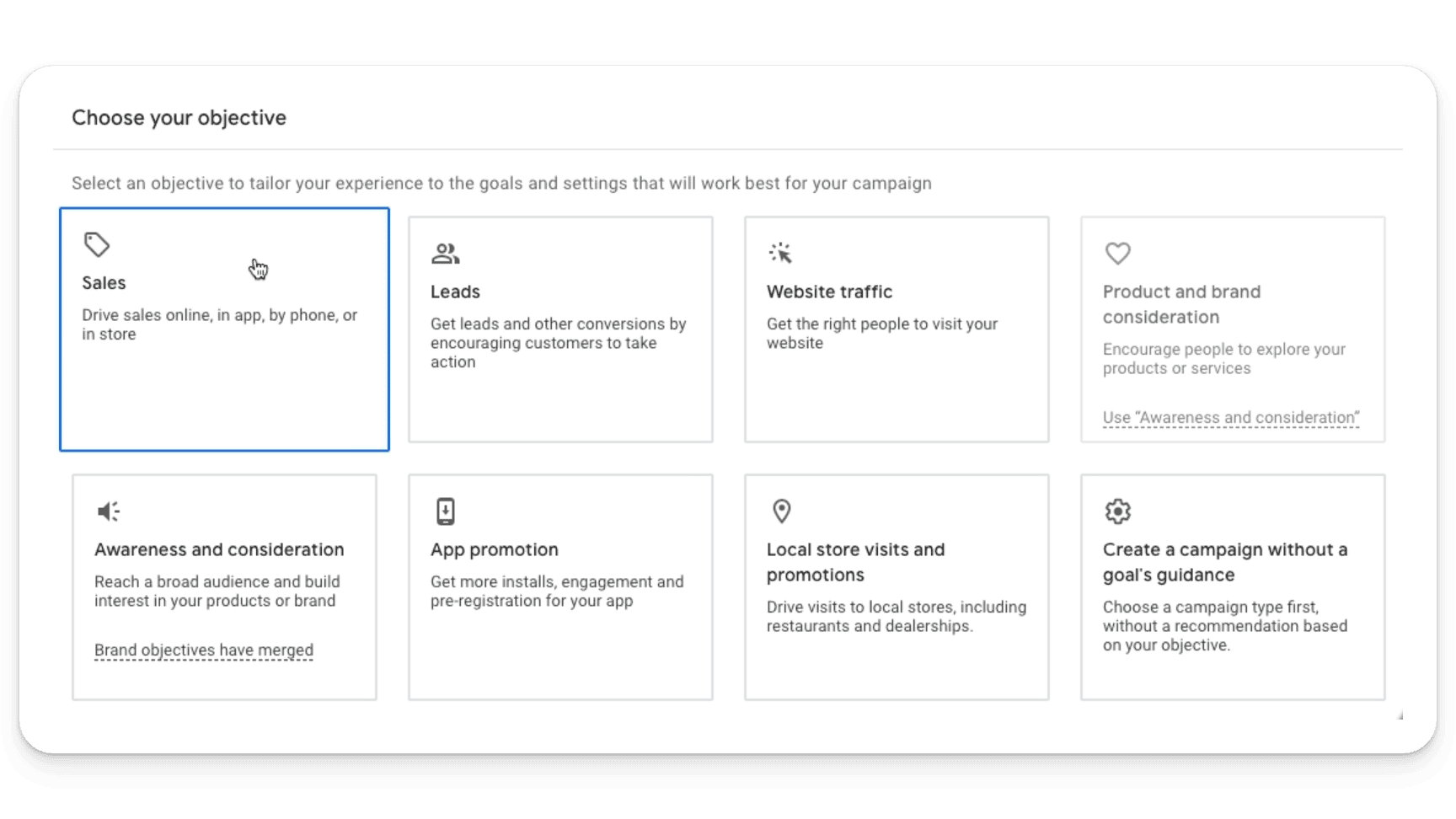Image resolution: width=1456 pixels, height=819 pixels.
Task: Open the Use "Awareness and consideration" link
Action: pos(1231,418)
